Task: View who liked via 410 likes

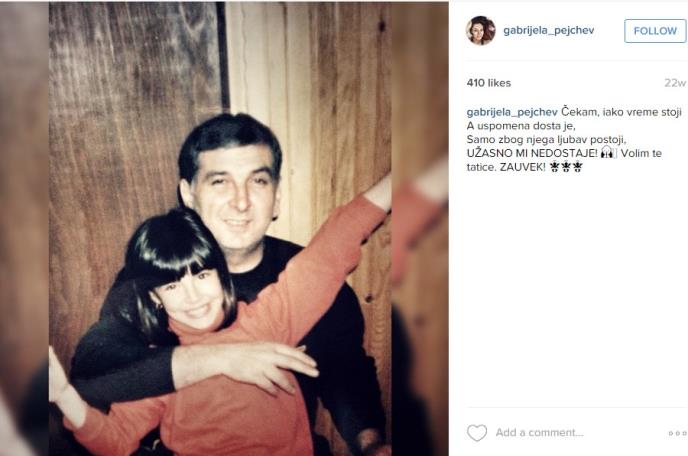Action: [489, 83]
